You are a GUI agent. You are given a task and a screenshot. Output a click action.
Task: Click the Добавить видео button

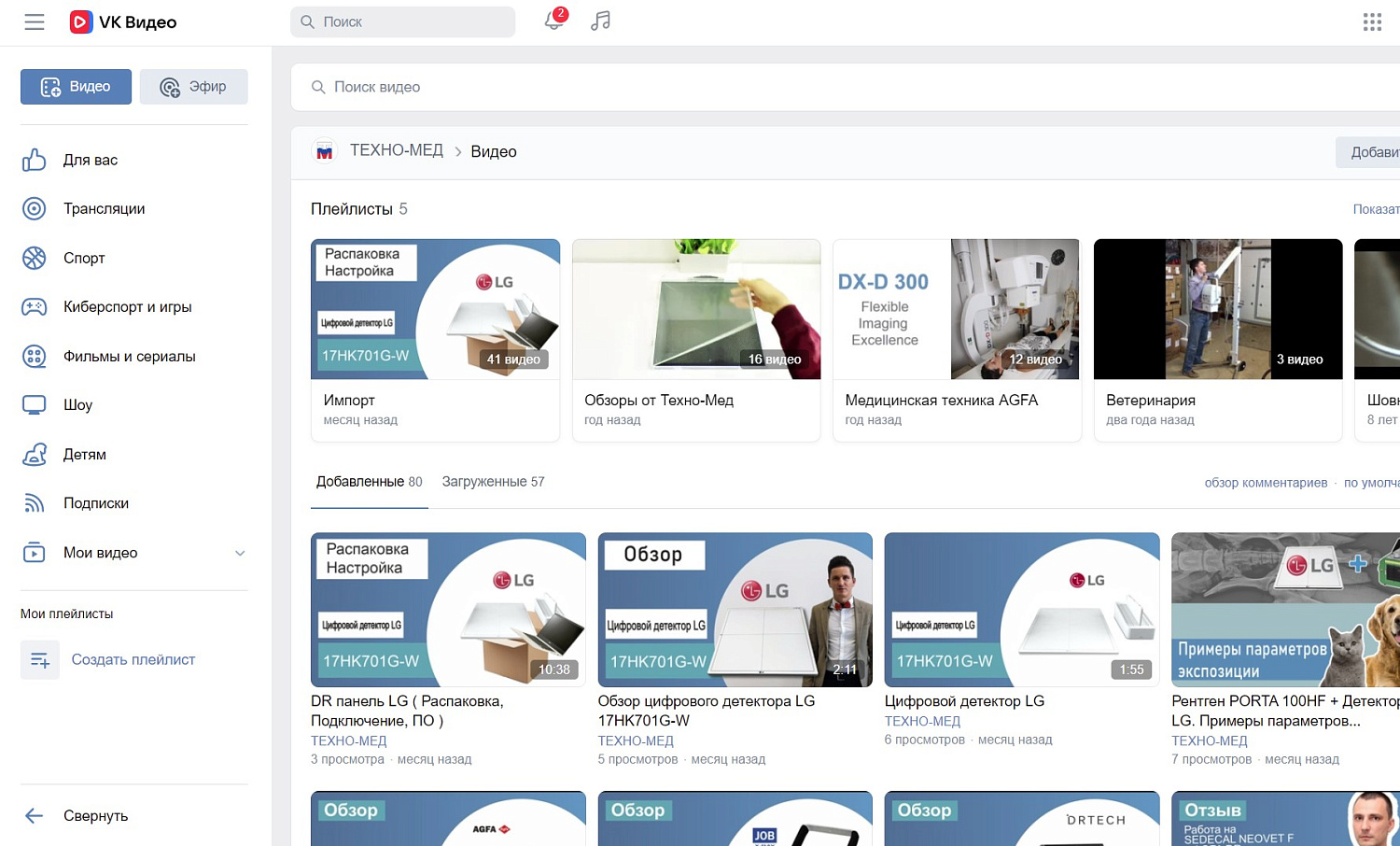tap(1368, 152)
